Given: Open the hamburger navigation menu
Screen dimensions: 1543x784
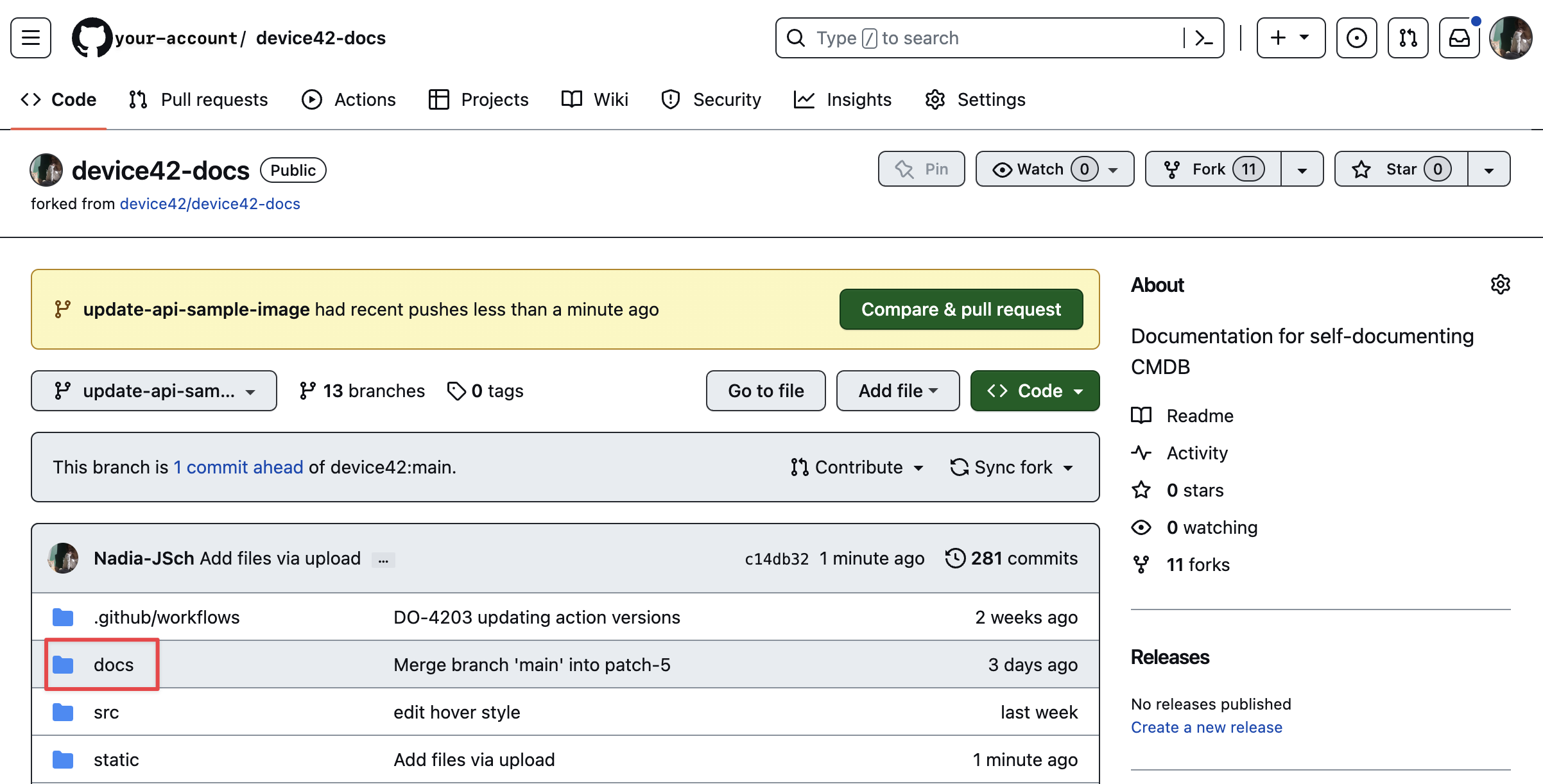Looking at the screenshot, I should click(x=31, y=38).
